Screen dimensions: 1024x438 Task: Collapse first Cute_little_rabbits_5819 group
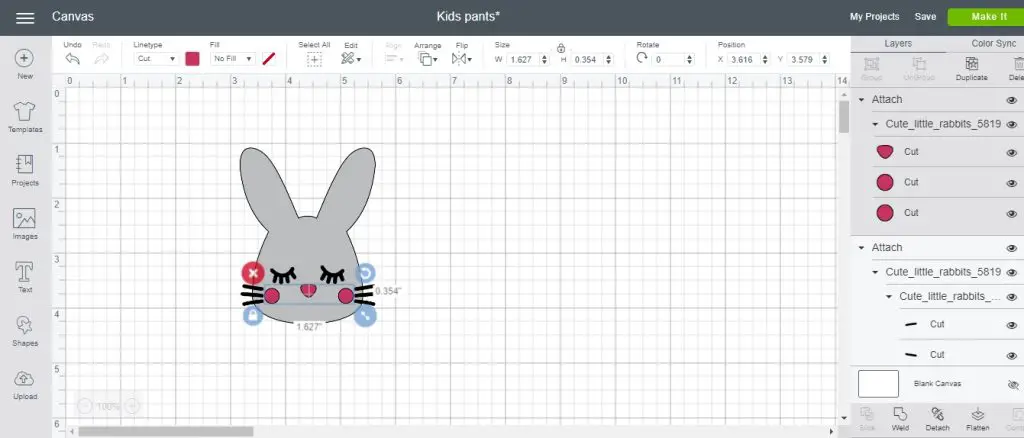[875, 124]
